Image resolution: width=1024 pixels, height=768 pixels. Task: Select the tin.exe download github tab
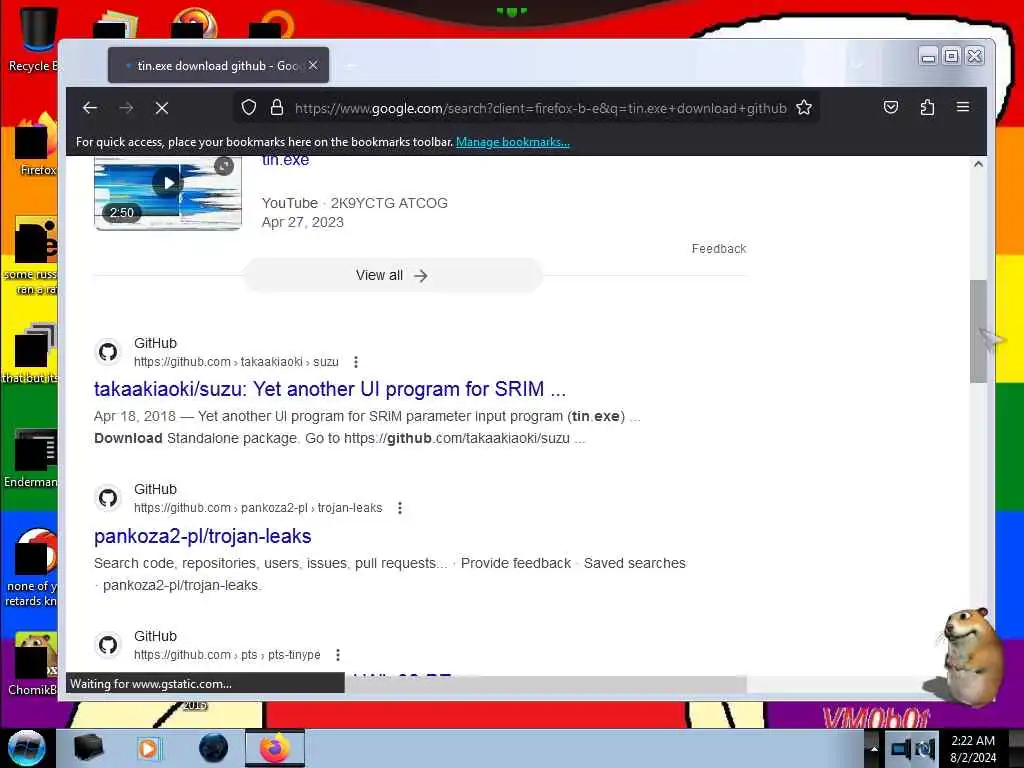coord(218,65)
